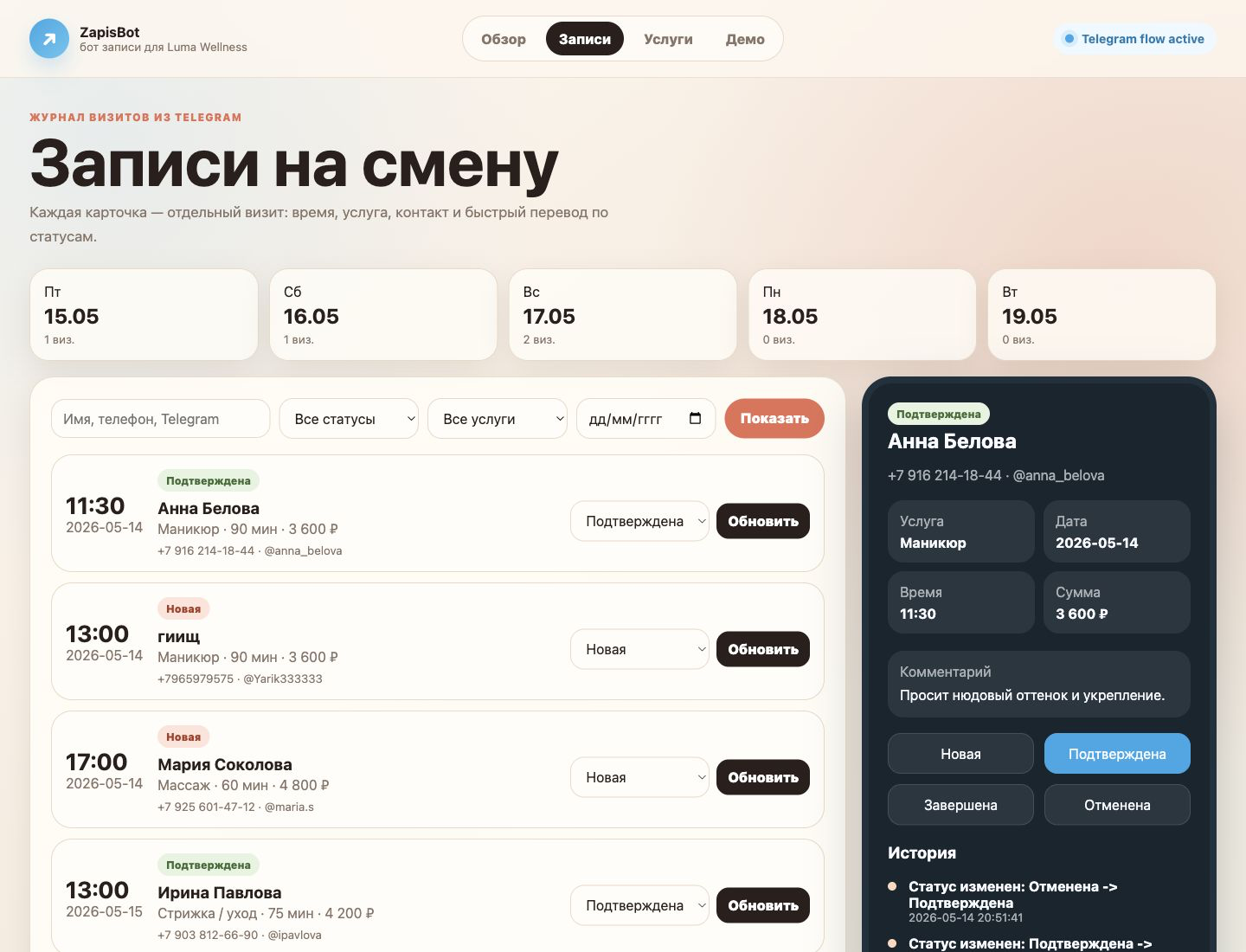Set status to Отменена in details panel
Screen dimensions: 1246x952
click(x=1117, y=805)
